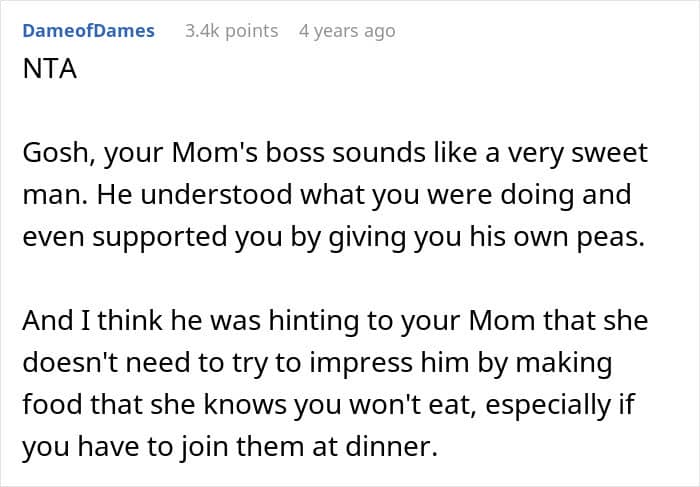Click the "4 years ago" timestamp
The image size is (700, 487).
(x=347, y=31)
